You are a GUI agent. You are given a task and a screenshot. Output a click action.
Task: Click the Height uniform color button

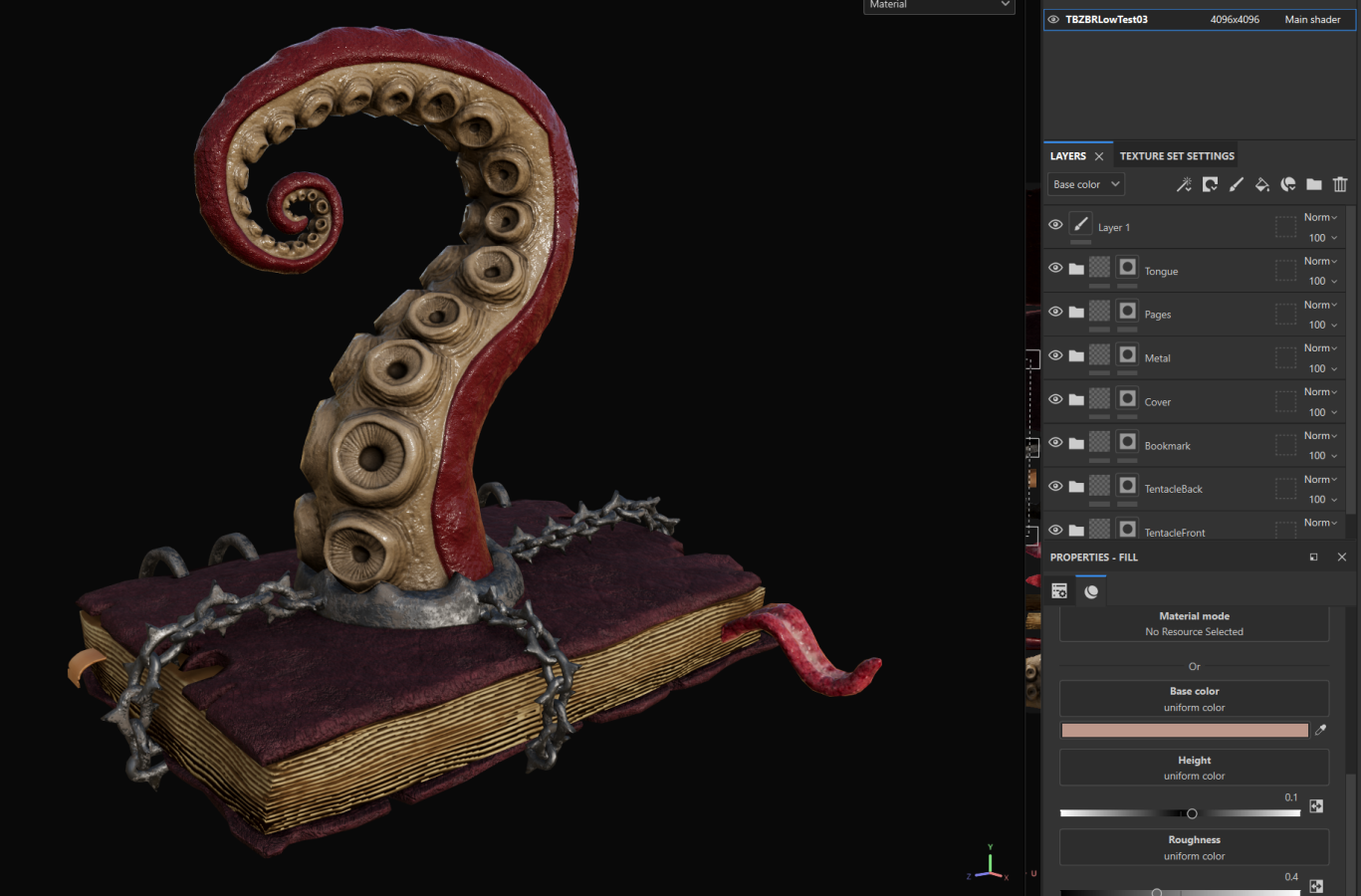pos(1194,768)
